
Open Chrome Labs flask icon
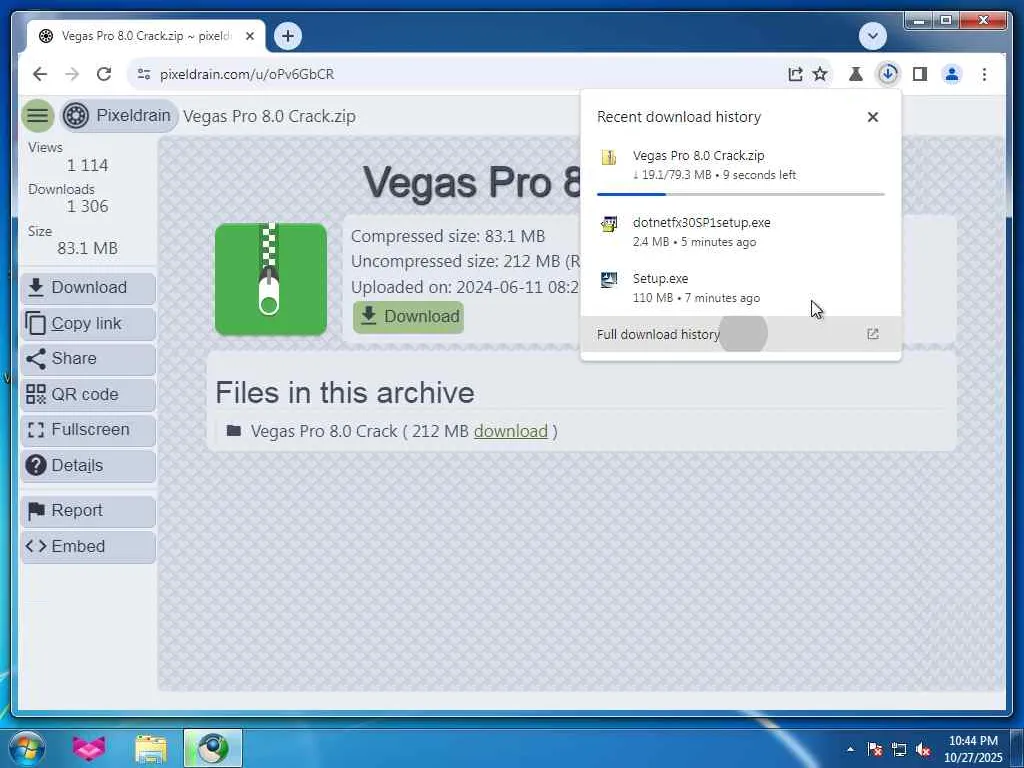(x=856, y=74)
